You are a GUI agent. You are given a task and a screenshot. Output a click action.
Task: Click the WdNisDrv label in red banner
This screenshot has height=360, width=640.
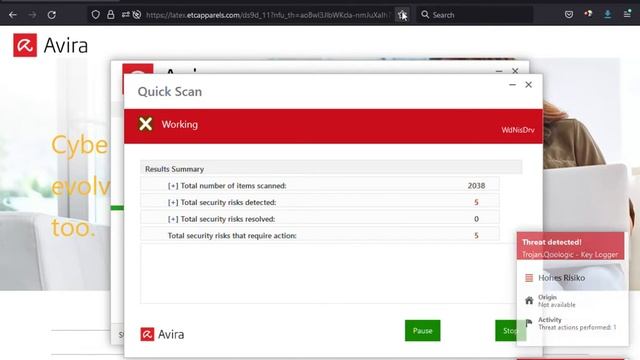coord(518,130)
